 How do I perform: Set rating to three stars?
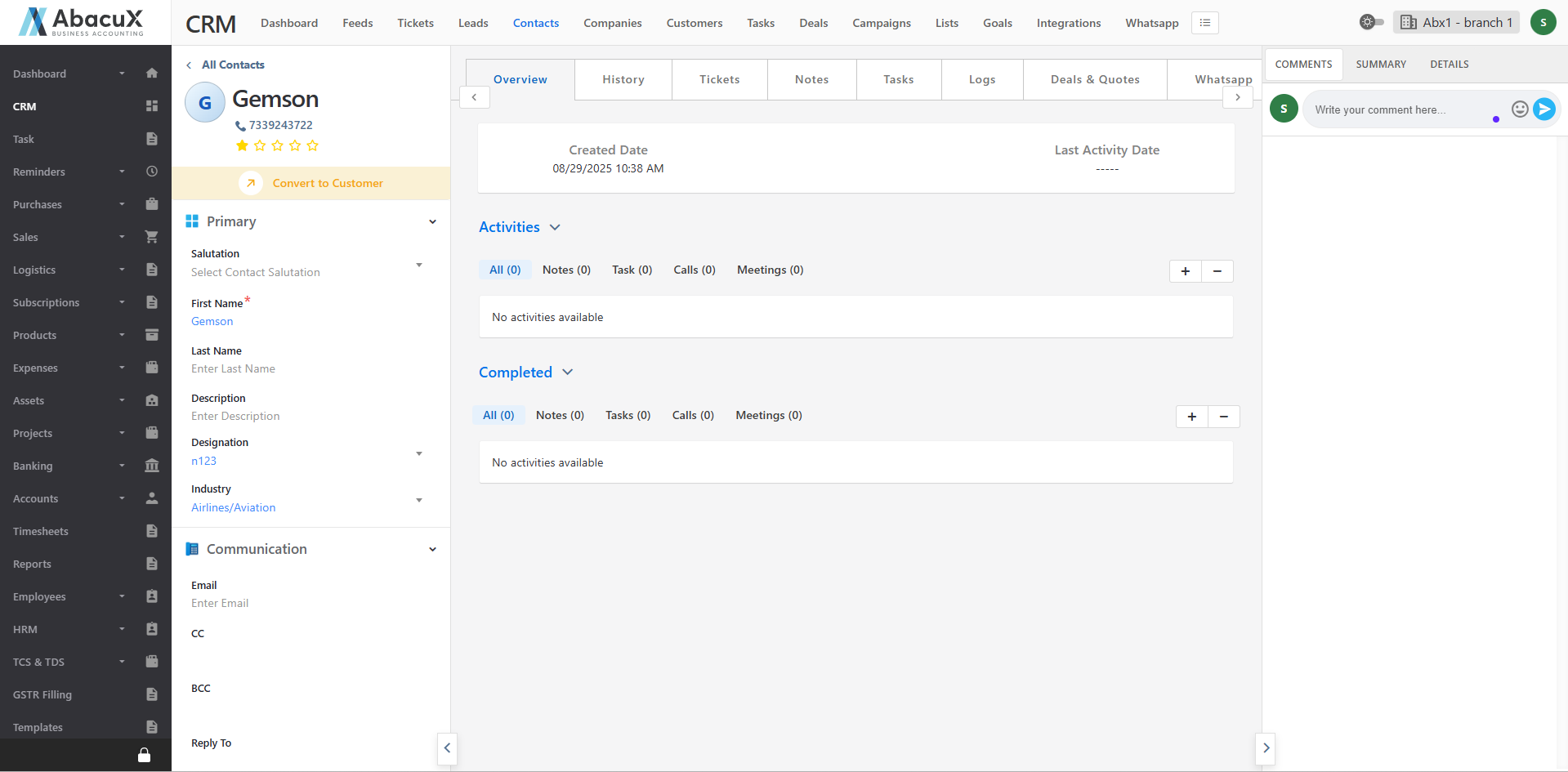[x=277, y=145]
